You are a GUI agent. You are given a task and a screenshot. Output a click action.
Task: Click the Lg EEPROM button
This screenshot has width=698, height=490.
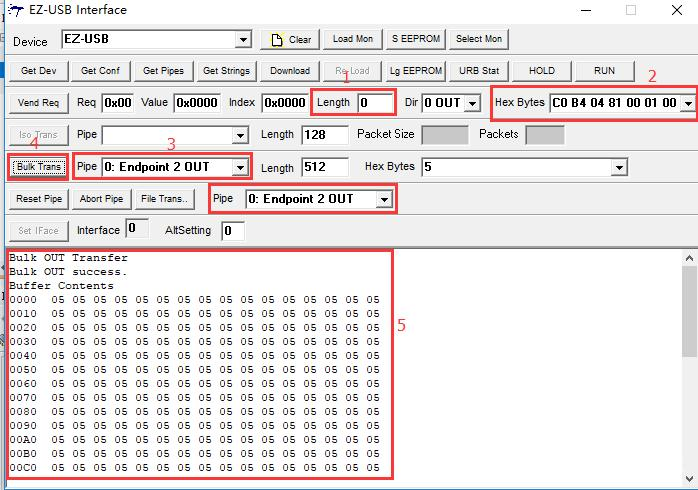click(x=416, y=71)
